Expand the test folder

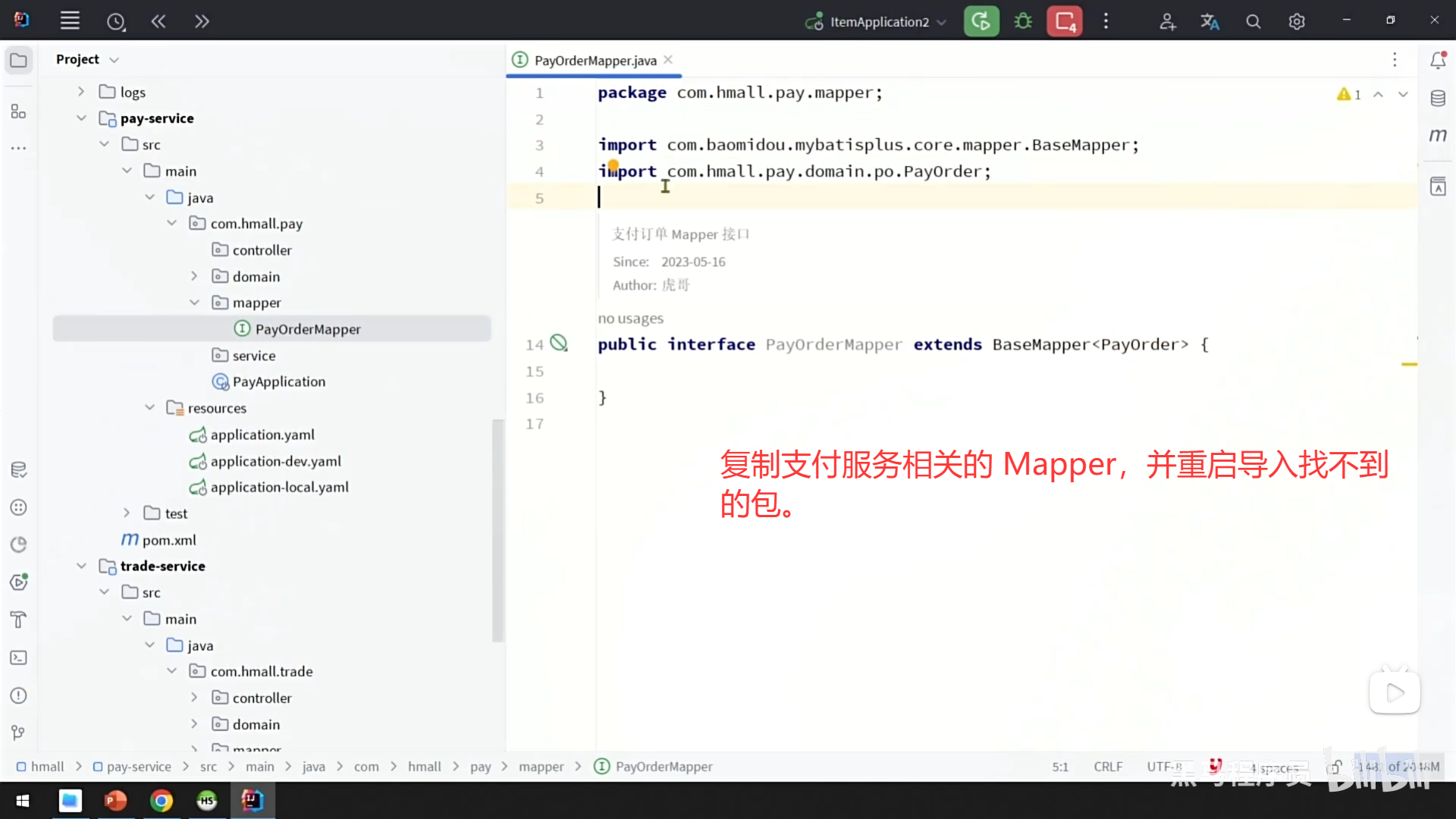126,513
